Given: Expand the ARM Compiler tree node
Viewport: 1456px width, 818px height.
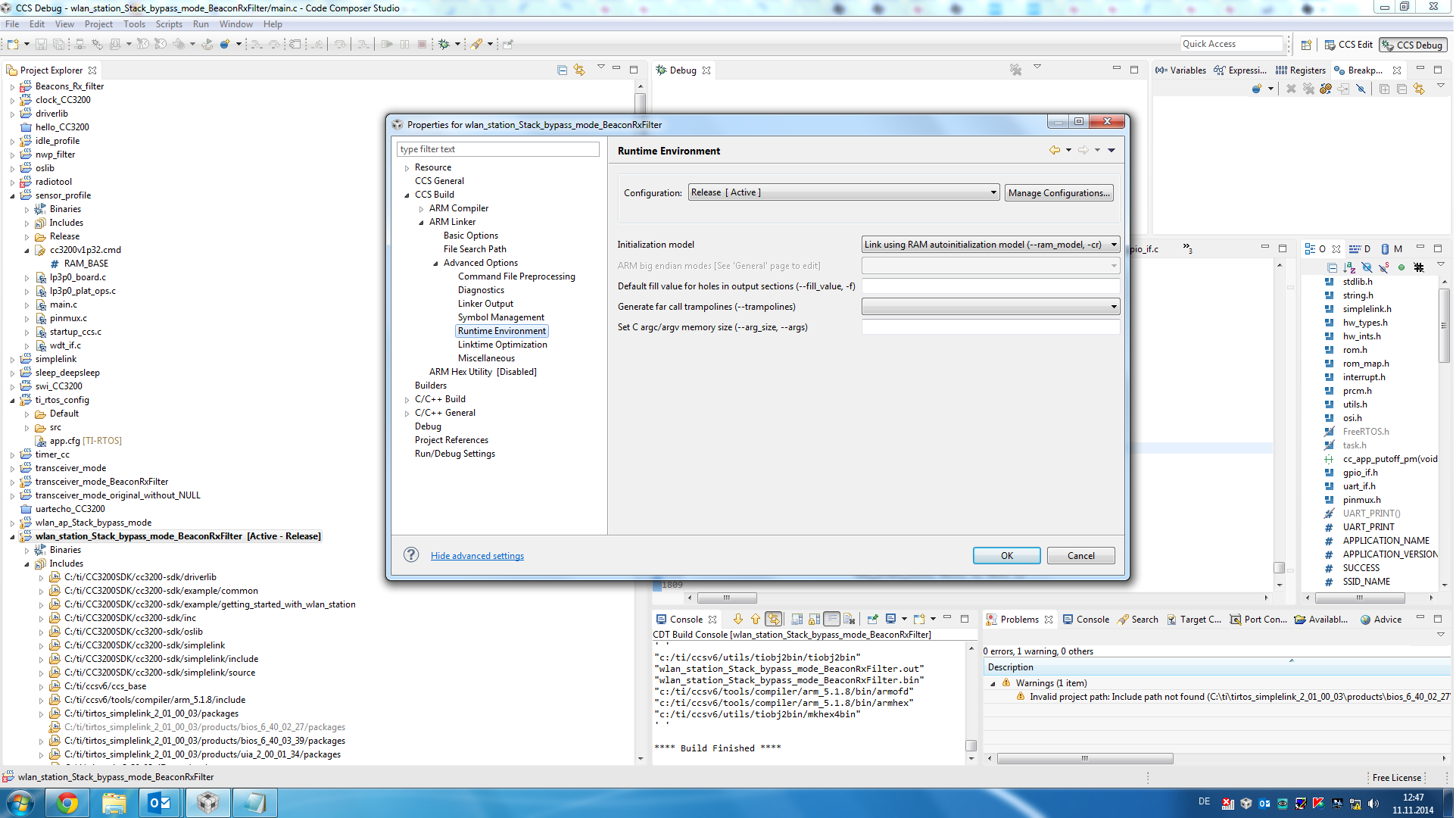Looking at the screenshot, I should point(422,209).
